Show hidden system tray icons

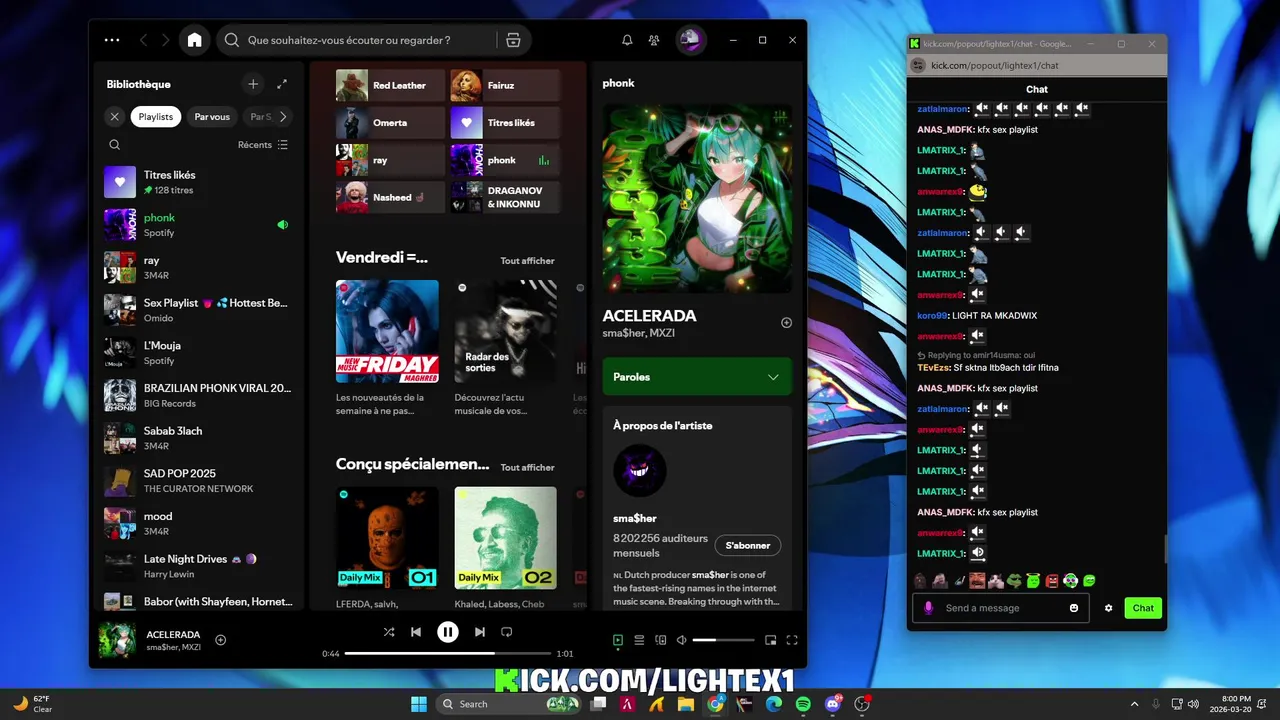click(1134, 704)
